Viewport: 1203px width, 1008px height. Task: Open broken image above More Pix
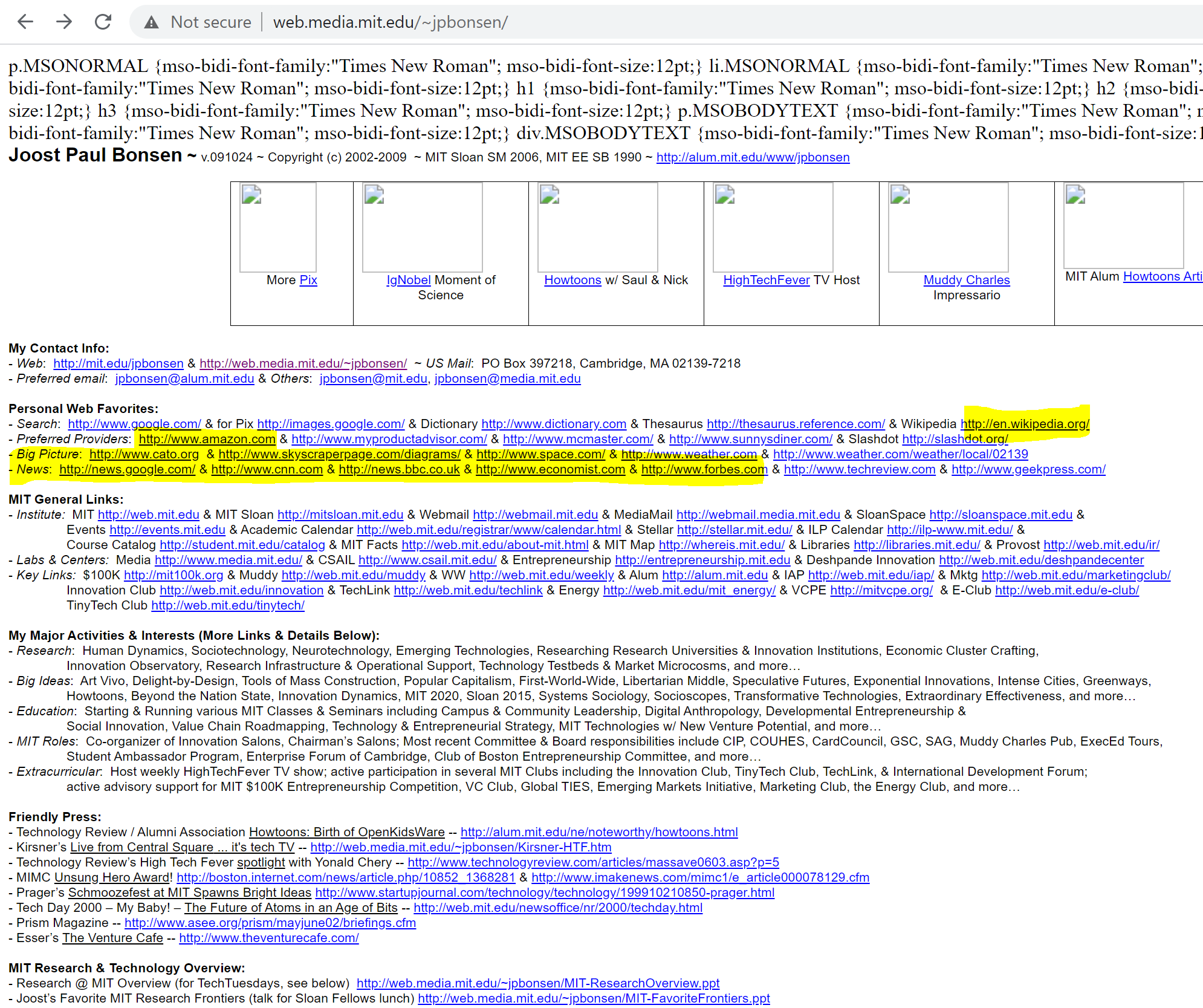click(x=278, y=227)
